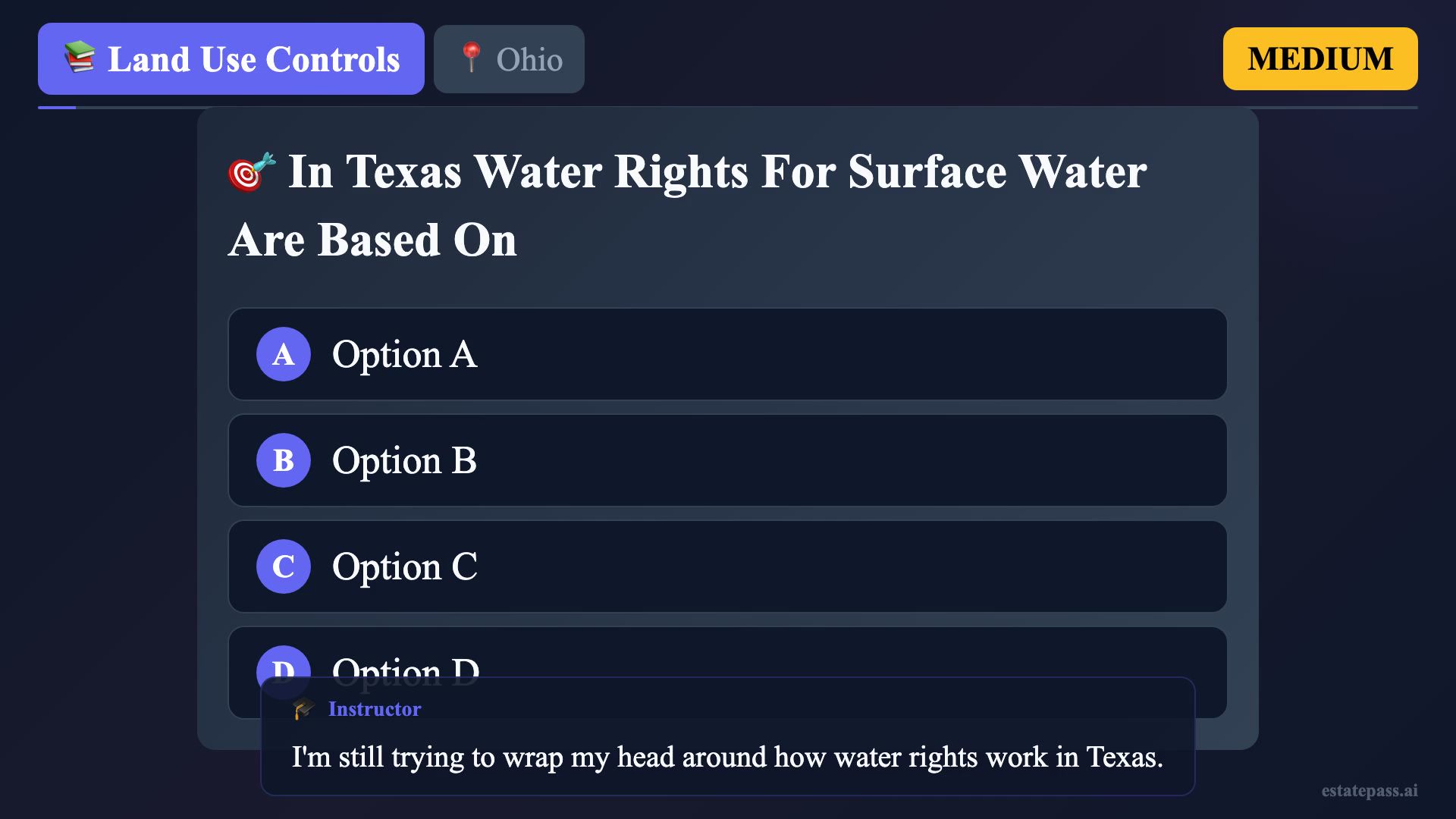Click the Instructor name label
The image size is (1456, 819).
coord(375,709)
